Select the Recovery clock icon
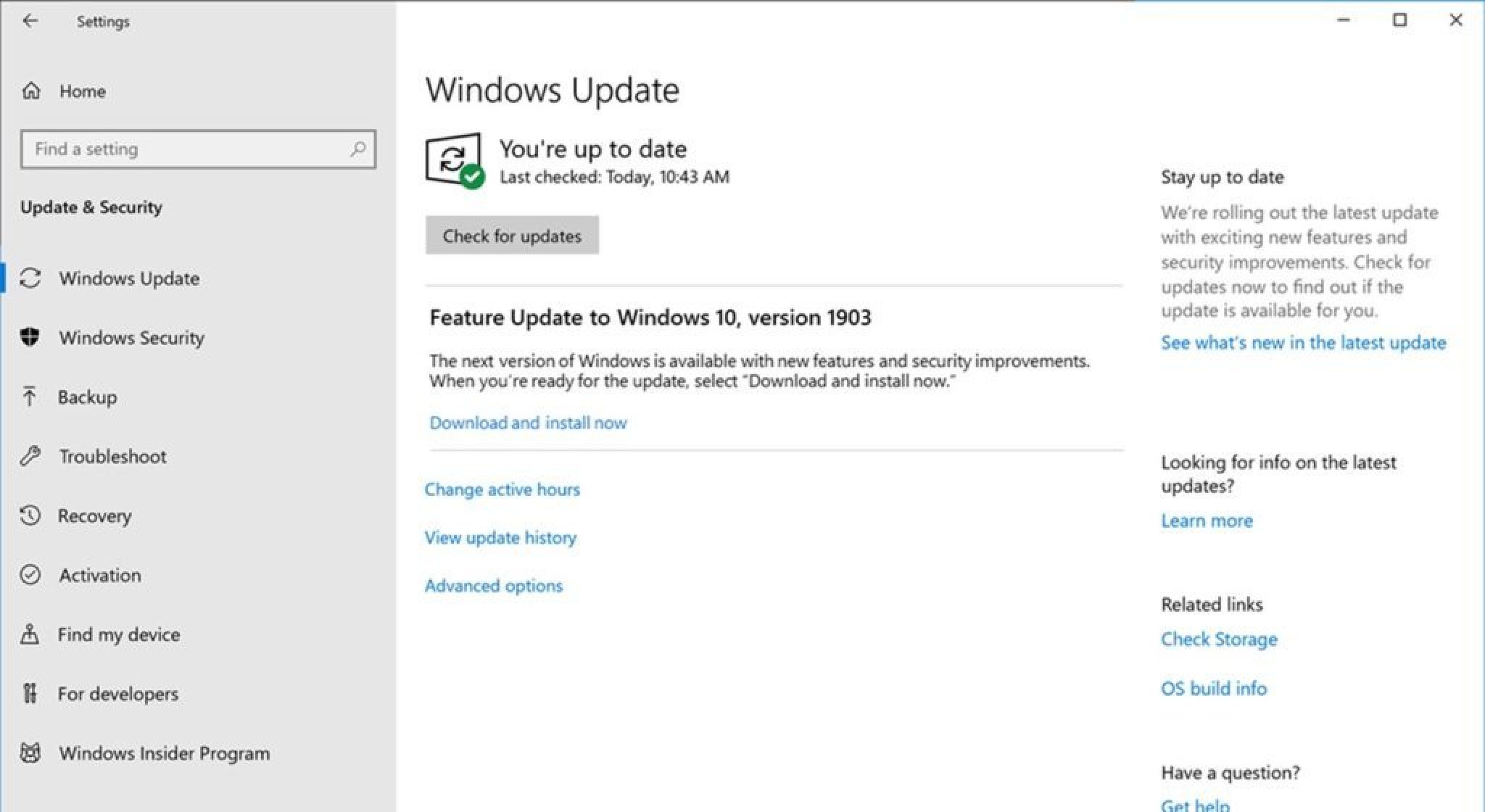This screenshot has width=1485, height=812. click(x=30, y=515)
